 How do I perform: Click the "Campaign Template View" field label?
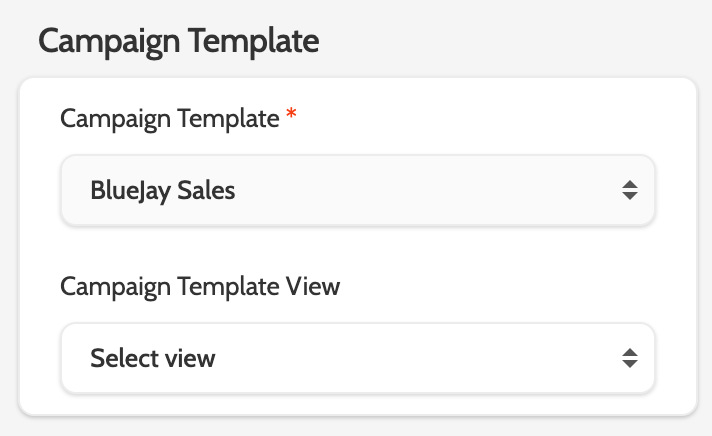click(x=200, y=287)
